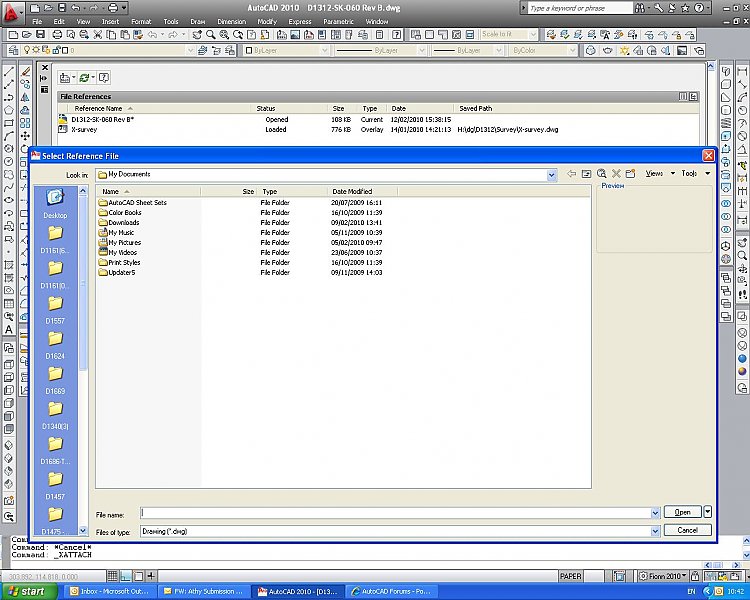Click in the File name input field

coord(400,512)
